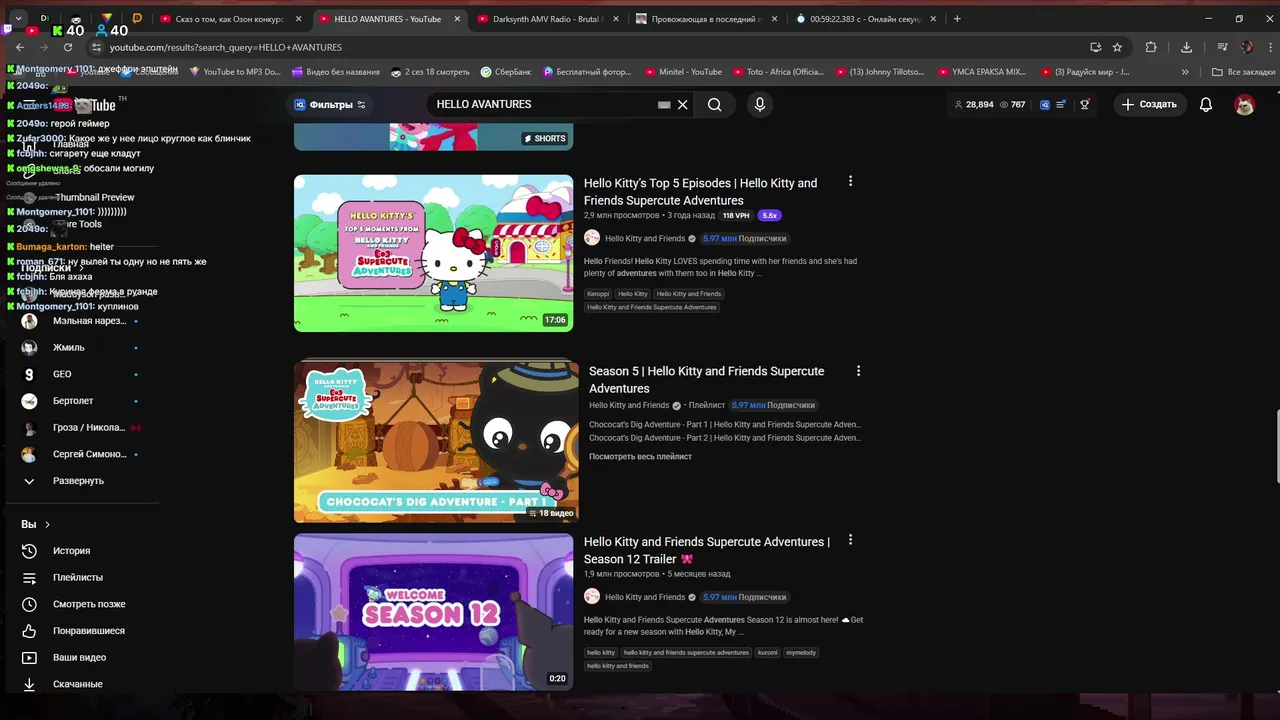Open the more options menu for Season 12 Trailer
1280x720 pixels.
[x=850, y=540]
